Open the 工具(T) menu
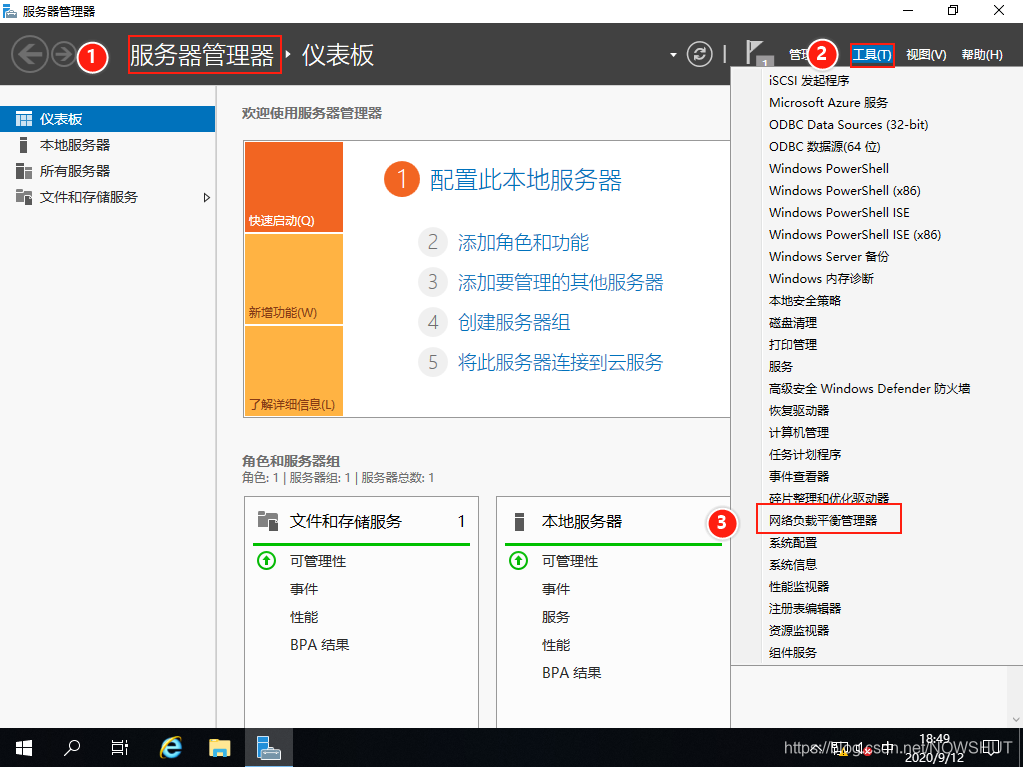The width and height of the screenshot is (1023, 767). click(871, 54)
